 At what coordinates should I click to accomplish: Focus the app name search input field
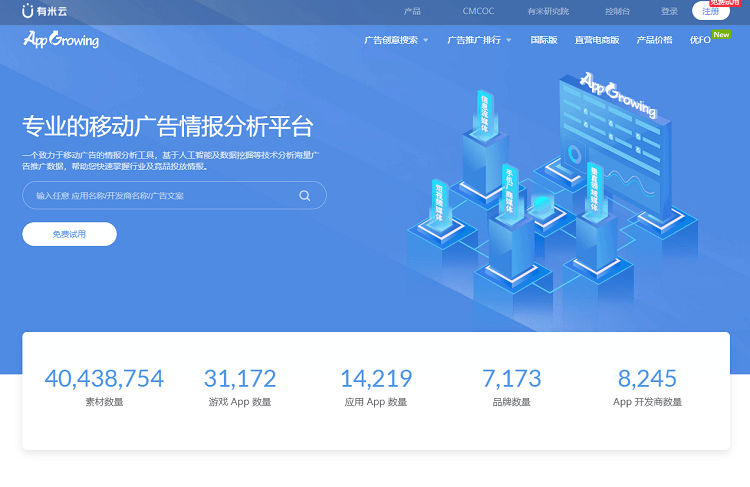point(160,196)
